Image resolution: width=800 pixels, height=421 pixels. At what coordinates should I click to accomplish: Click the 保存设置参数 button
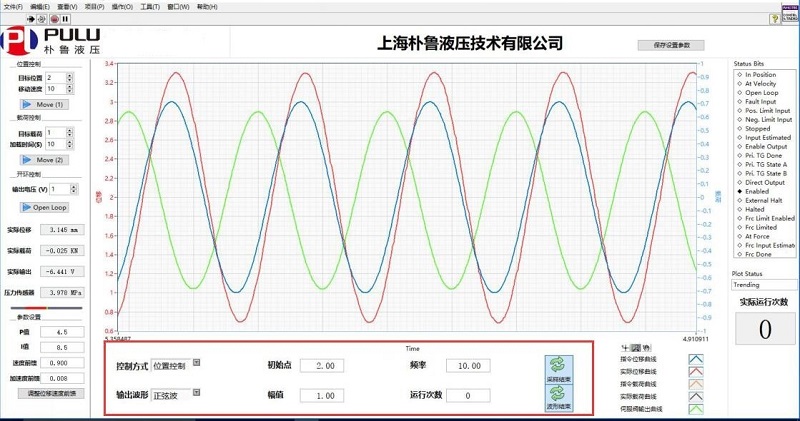click(x=671, y=45)
